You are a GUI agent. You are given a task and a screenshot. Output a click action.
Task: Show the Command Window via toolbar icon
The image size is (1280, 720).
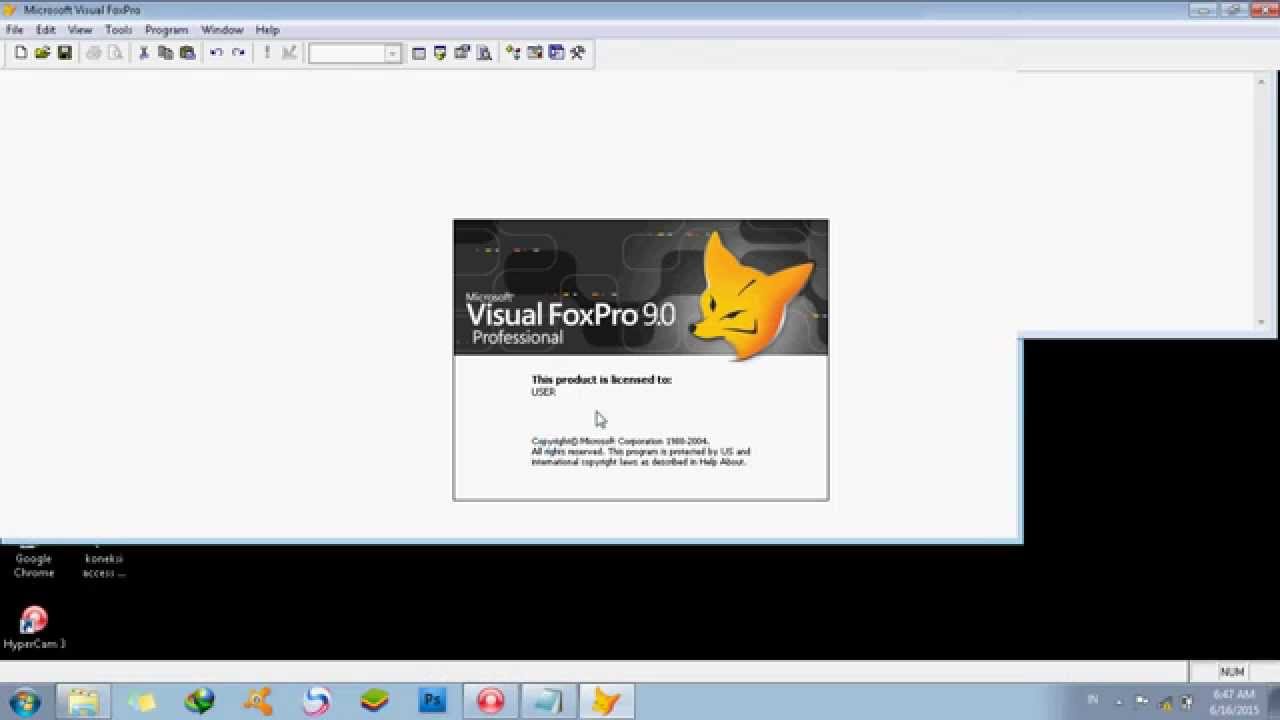[419, 53]
